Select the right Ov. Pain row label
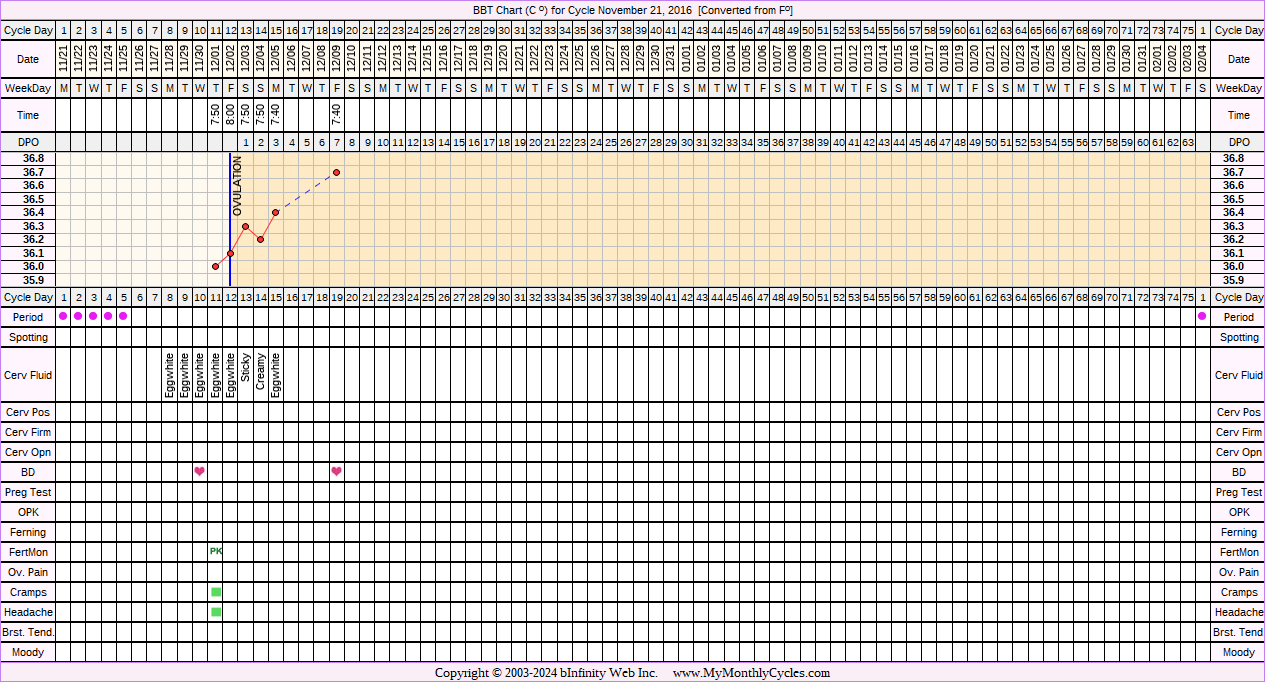 (x=1238, y=572)
